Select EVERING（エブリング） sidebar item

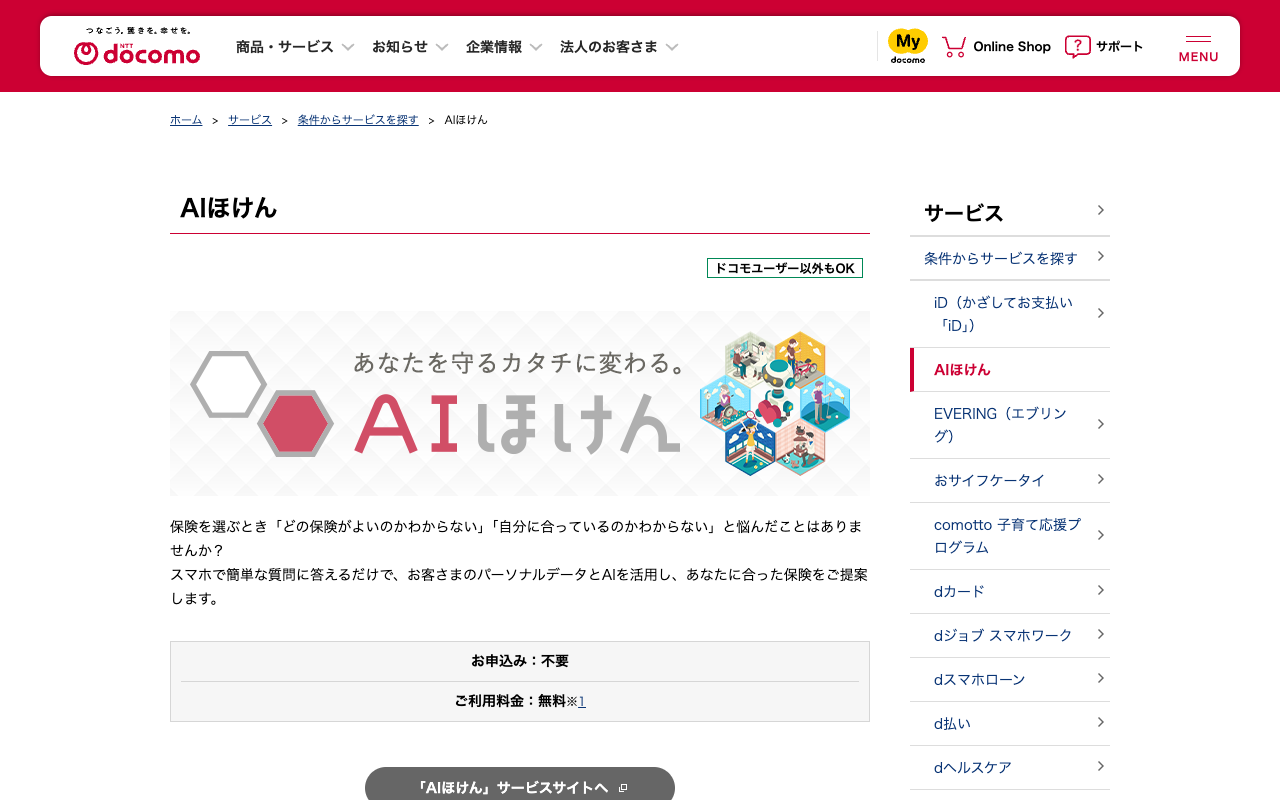pos(1010,425)
